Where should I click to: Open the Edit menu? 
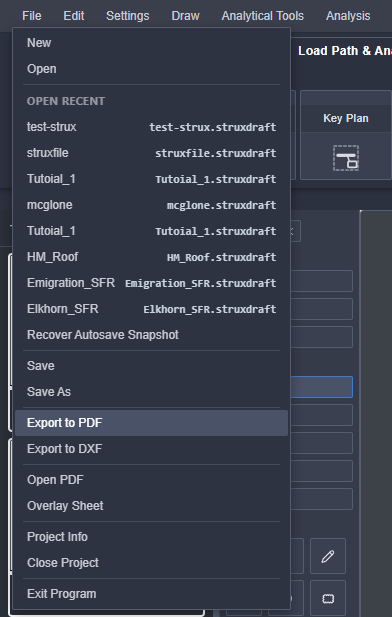[x=74, y=16]
